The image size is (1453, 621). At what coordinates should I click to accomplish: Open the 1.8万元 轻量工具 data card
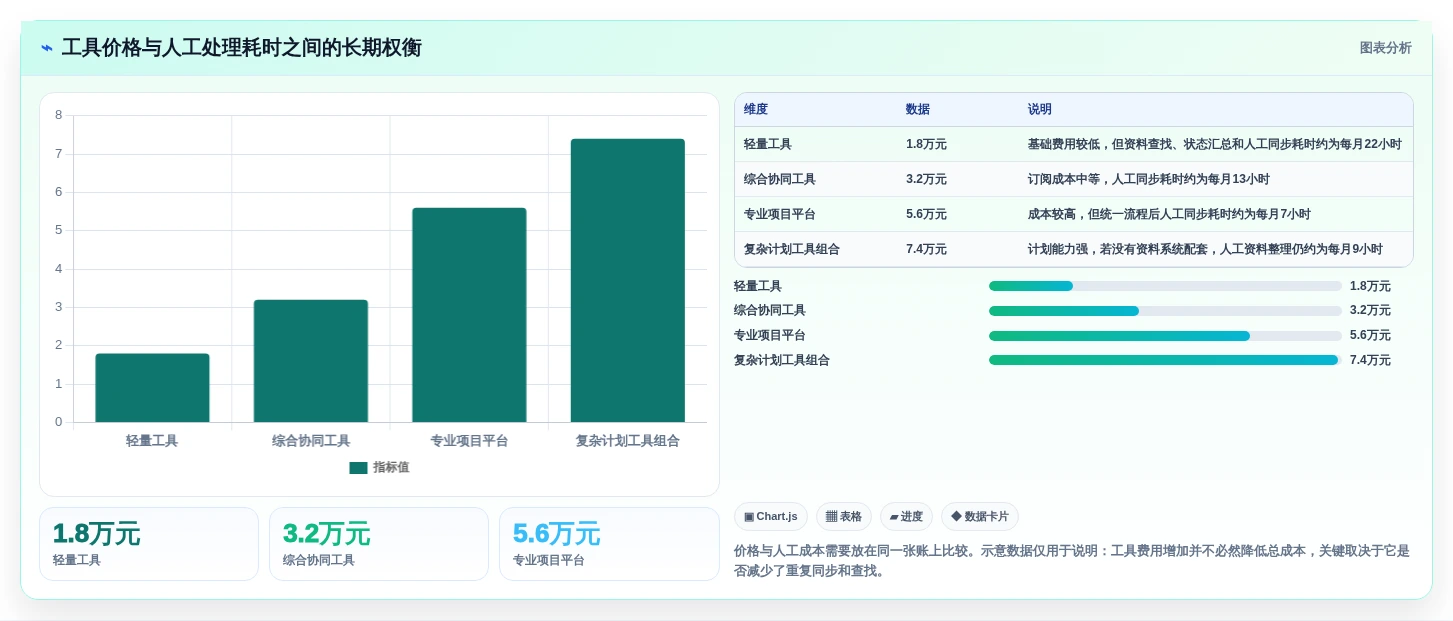(149, 544)
